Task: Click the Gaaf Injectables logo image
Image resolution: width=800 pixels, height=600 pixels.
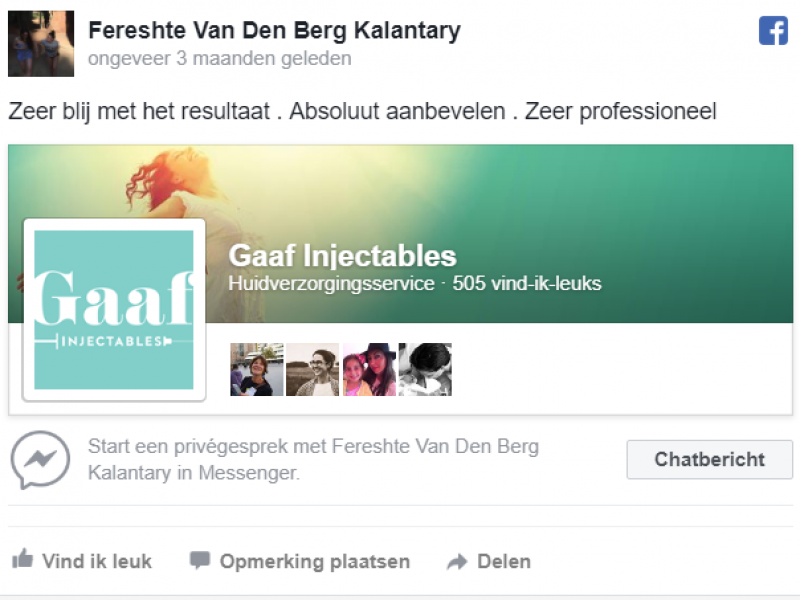Action: [114, 310]
